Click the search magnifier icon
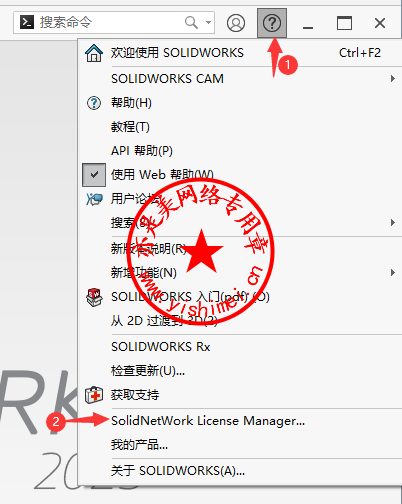This screenshot has width=402, height=504. pyautogui.click(x=191, y=23)
